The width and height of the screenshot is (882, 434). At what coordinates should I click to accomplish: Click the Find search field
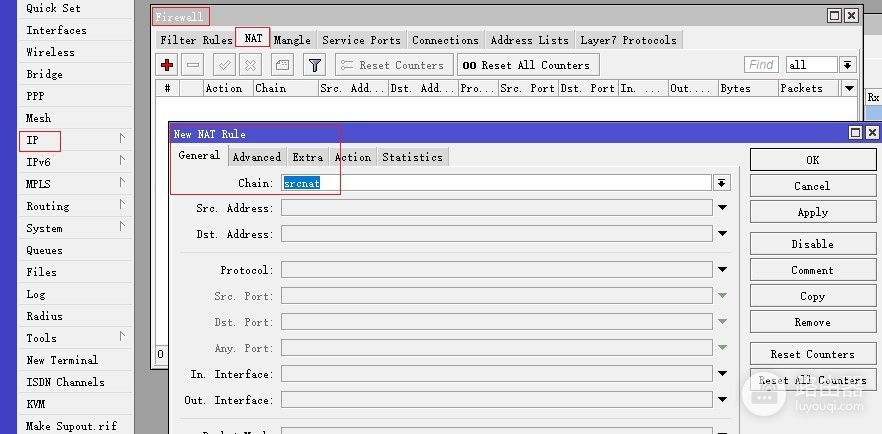761,65
